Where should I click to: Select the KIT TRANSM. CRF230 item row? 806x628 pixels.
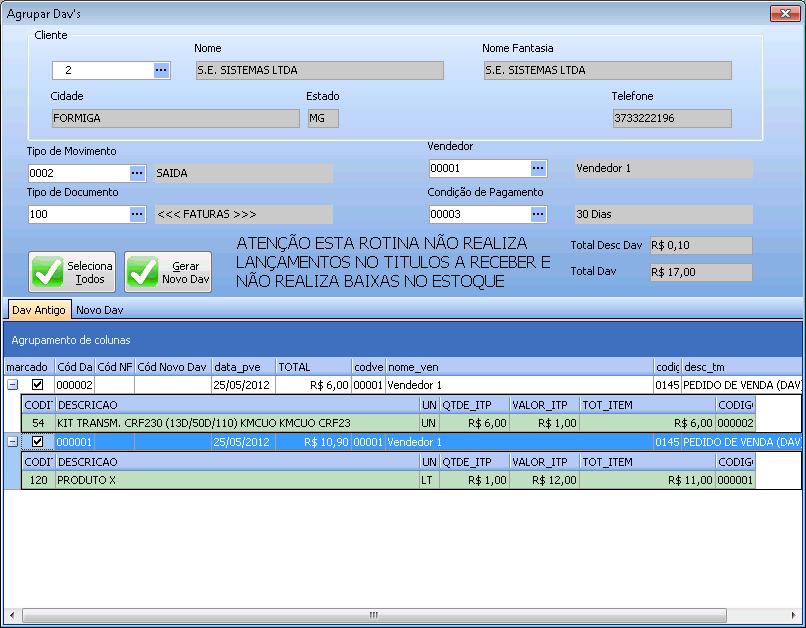click(236, 423)
